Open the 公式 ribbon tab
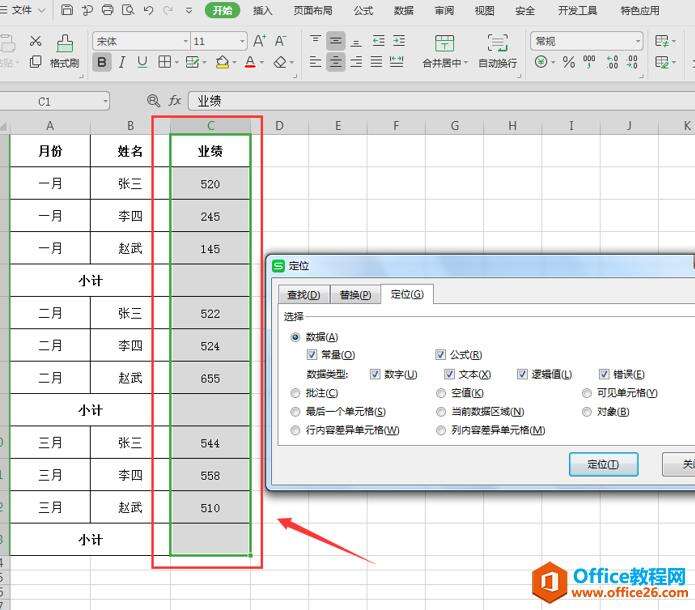695x610 pixels. (363, 11)
